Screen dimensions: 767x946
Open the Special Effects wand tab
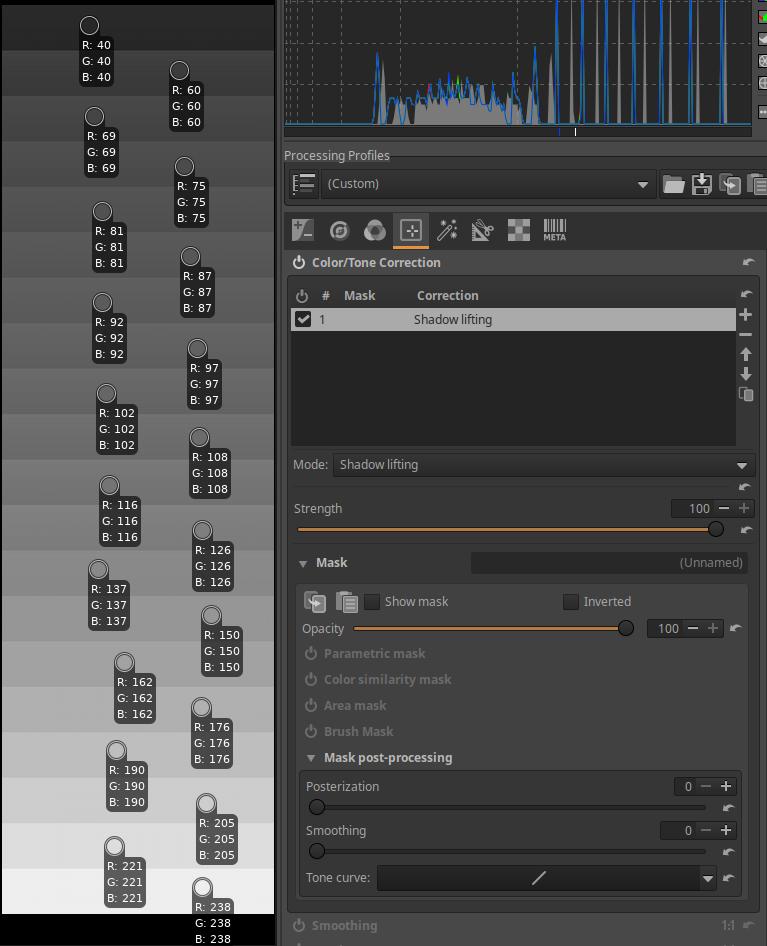coord(447,231)
